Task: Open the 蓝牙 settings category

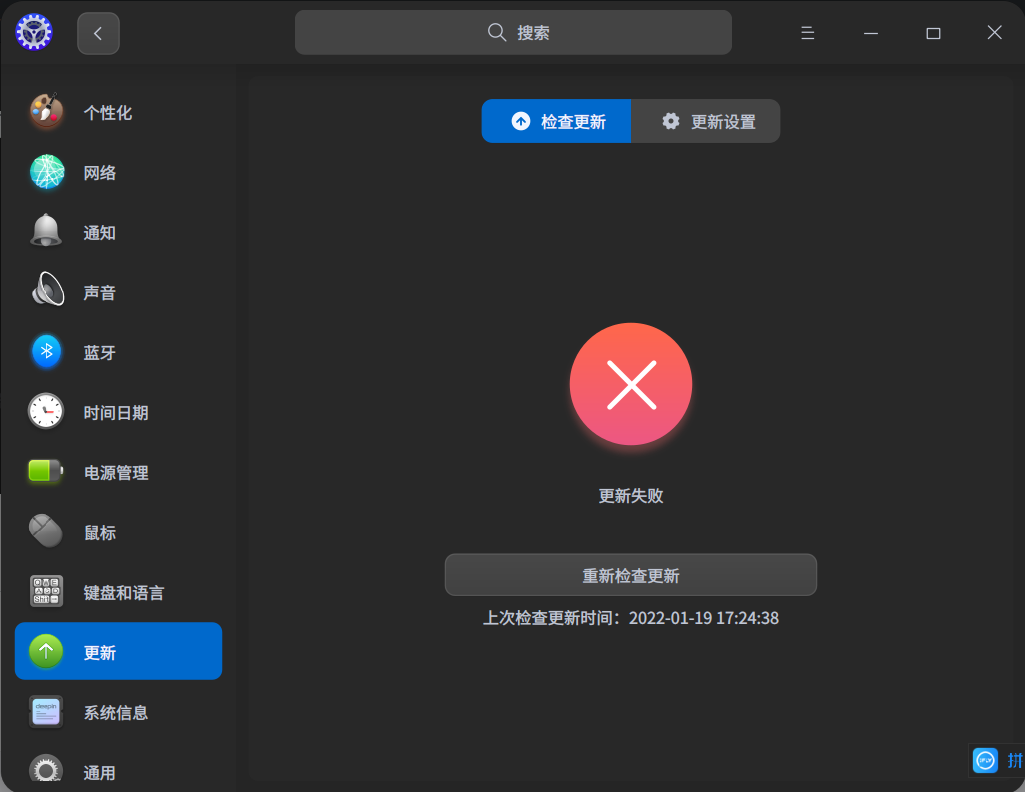Action: pos(118,353)
